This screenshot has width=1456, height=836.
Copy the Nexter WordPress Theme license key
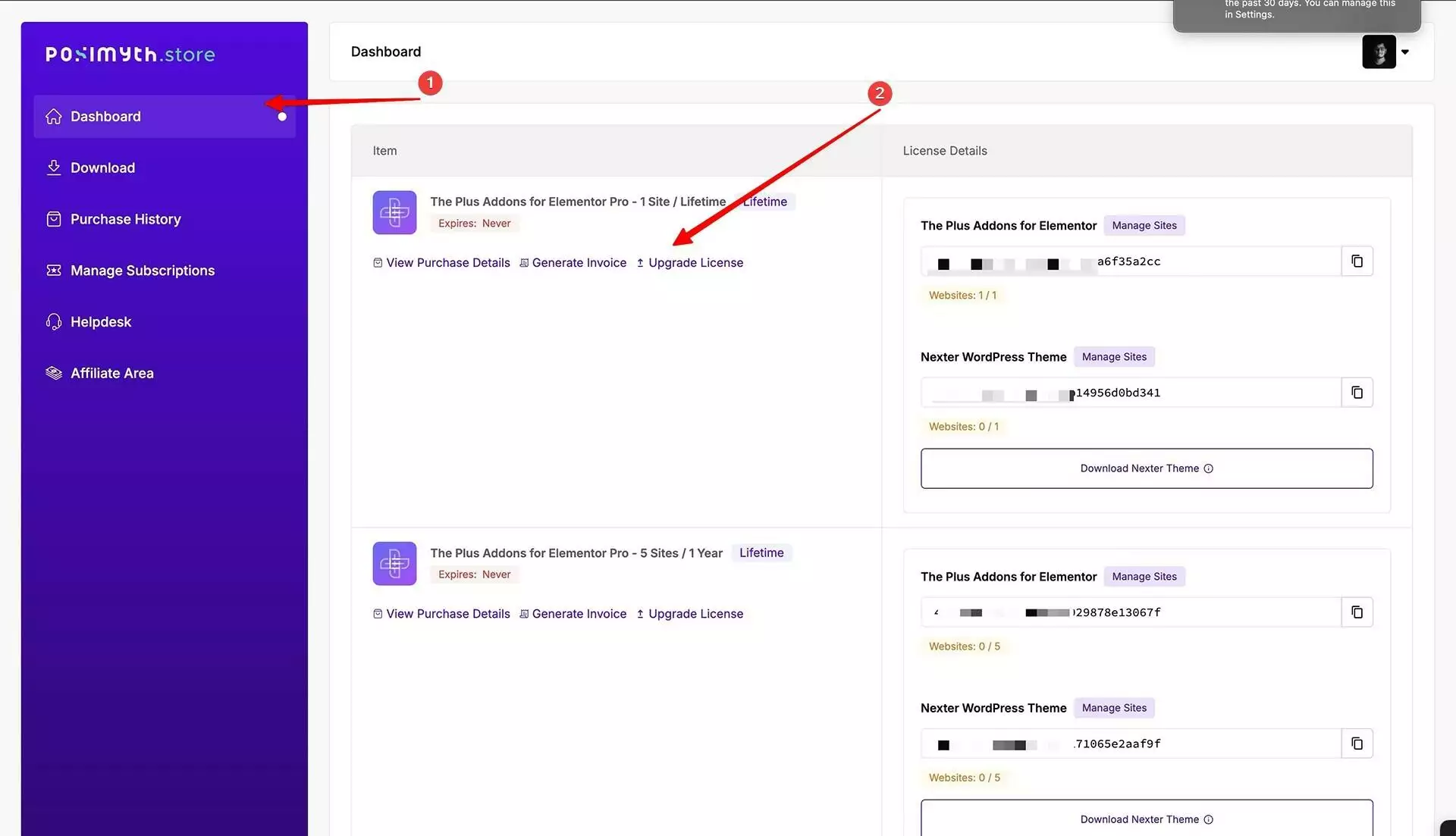(x=1357, y=392)
